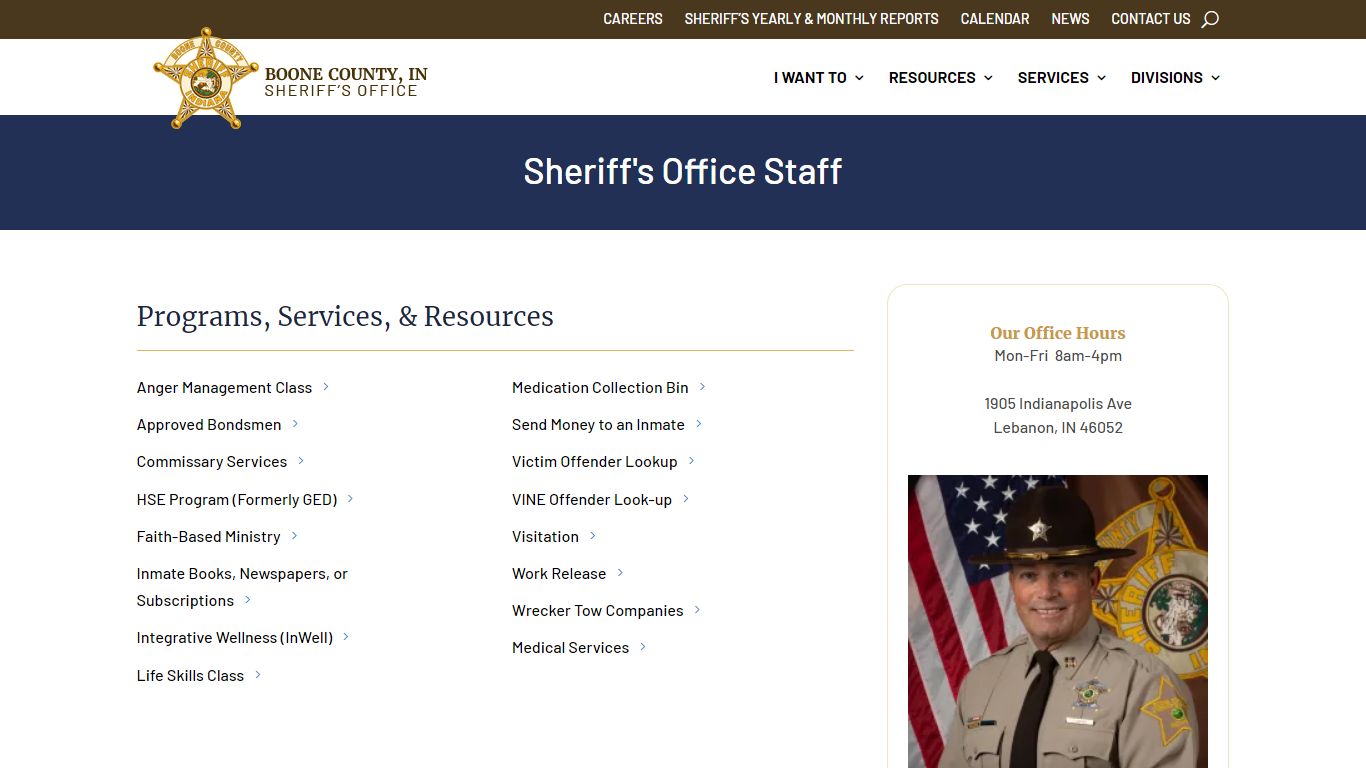
Task: Click arrow beside Wrecker Tow Companies
Action: coord(698,610)
